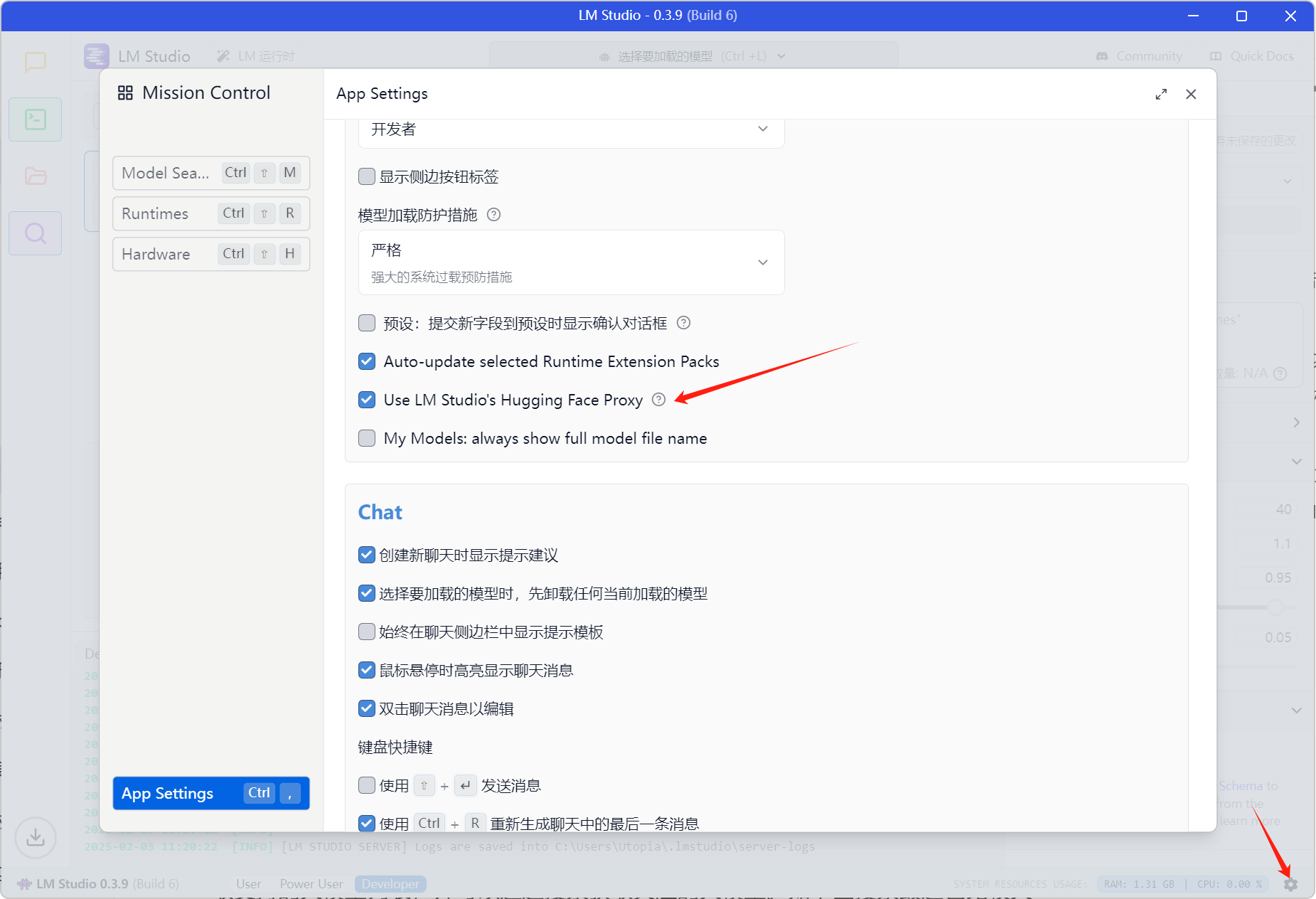Image resolution: width=1316 pixels, height=899 pixels.
Task: Open the 开发者 dropdown
Action: (571, 130)
